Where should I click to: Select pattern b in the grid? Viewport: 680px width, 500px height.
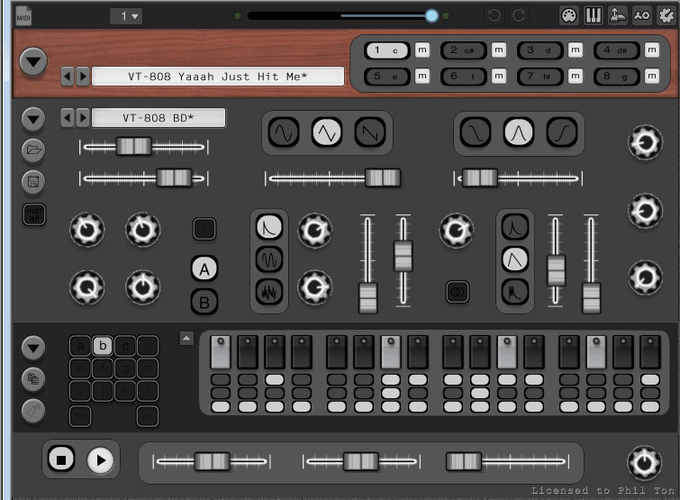(x=103, y=346)
